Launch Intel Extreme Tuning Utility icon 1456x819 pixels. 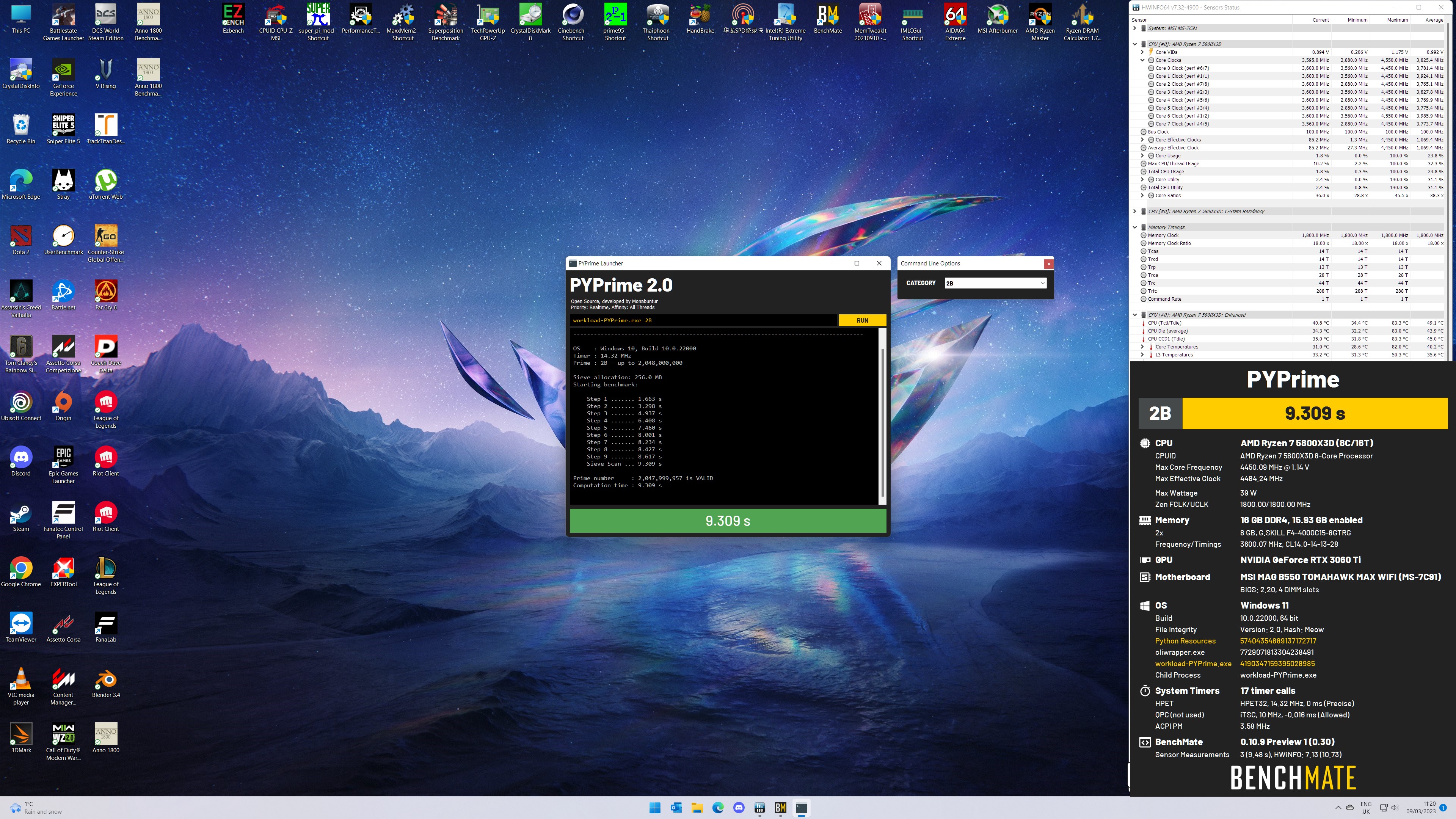coord(785,22)
